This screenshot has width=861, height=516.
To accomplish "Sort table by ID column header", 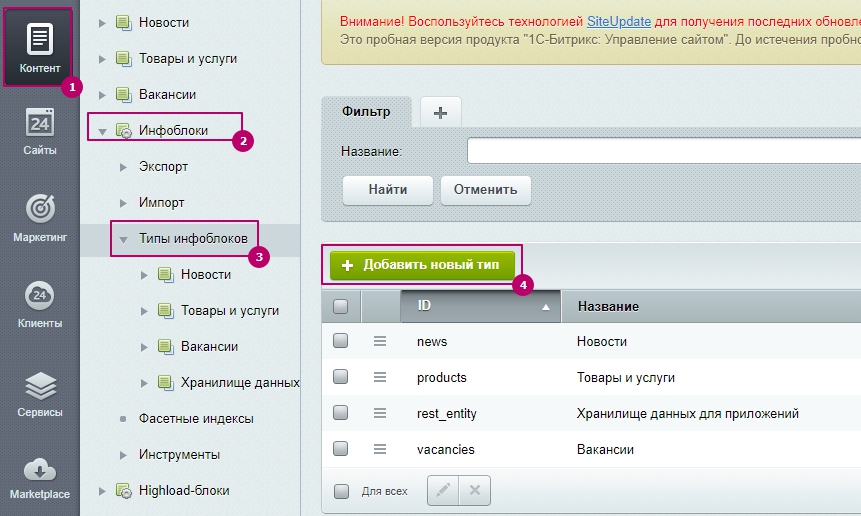I will click(480, 306).
